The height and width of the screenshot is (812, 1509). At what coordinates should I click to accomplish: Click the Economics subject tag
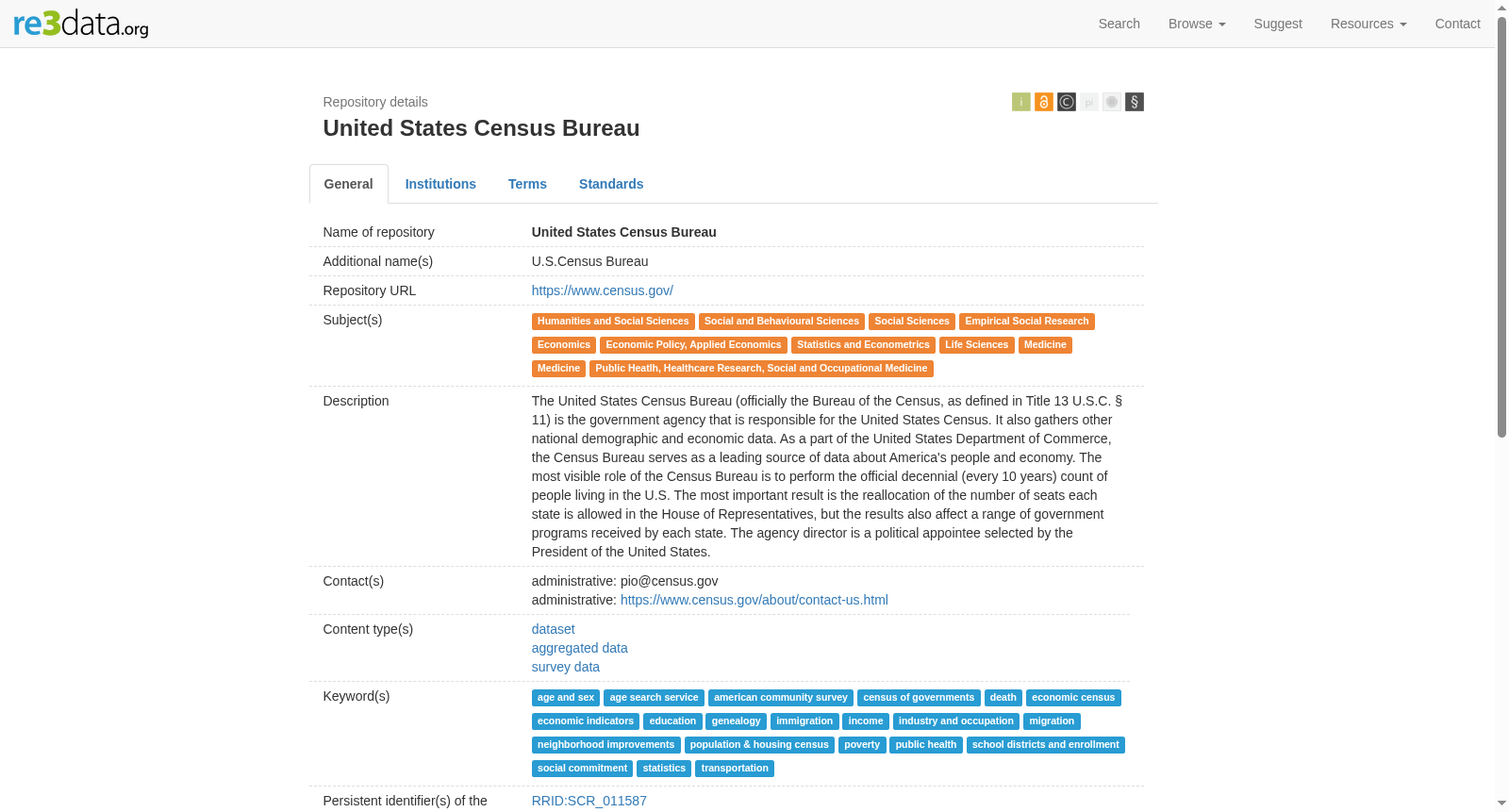(564, 345)
